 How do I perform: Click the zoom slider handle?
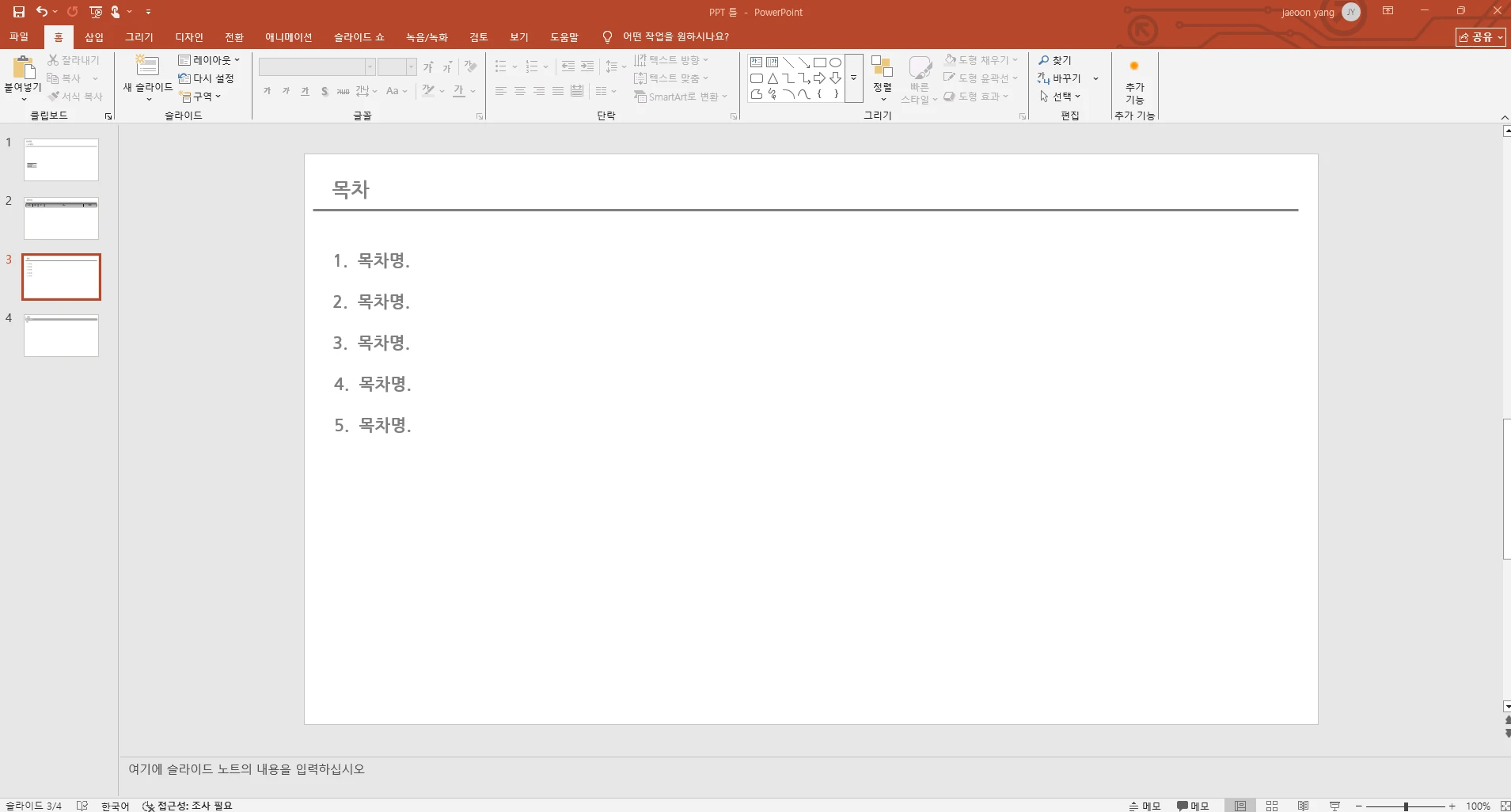[1407, 806]
